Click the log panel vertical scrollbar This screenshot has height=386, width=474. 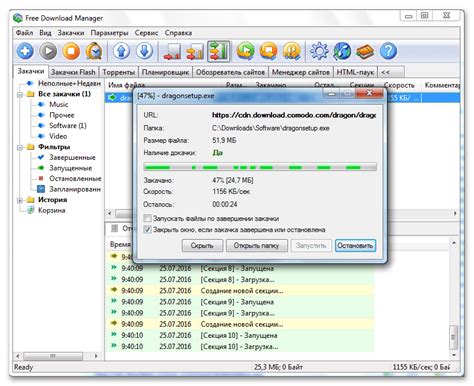[x=454, y=298]
